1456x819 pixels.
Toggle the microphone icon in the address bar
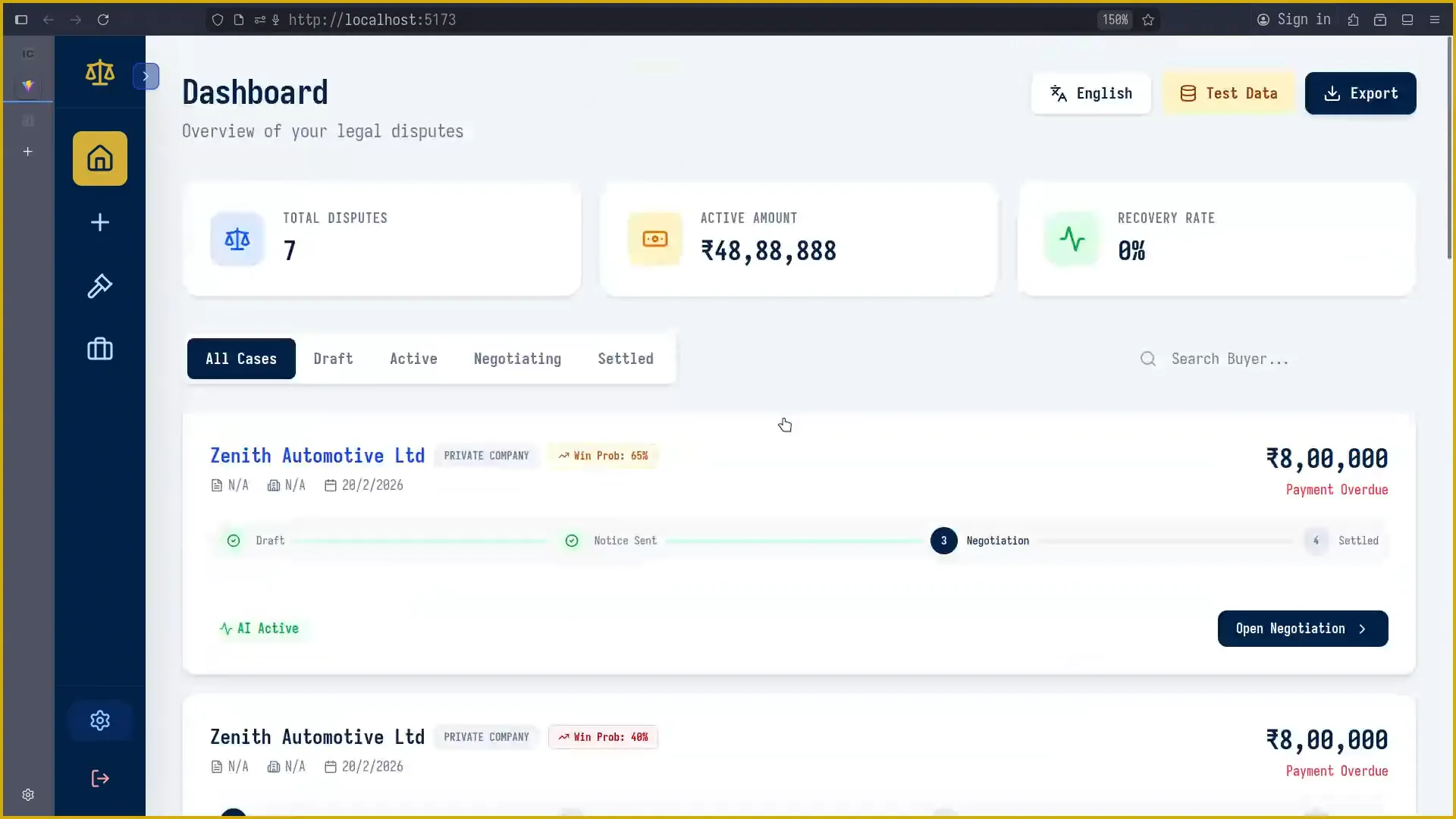pyautogui.click(x=276, y=20)
